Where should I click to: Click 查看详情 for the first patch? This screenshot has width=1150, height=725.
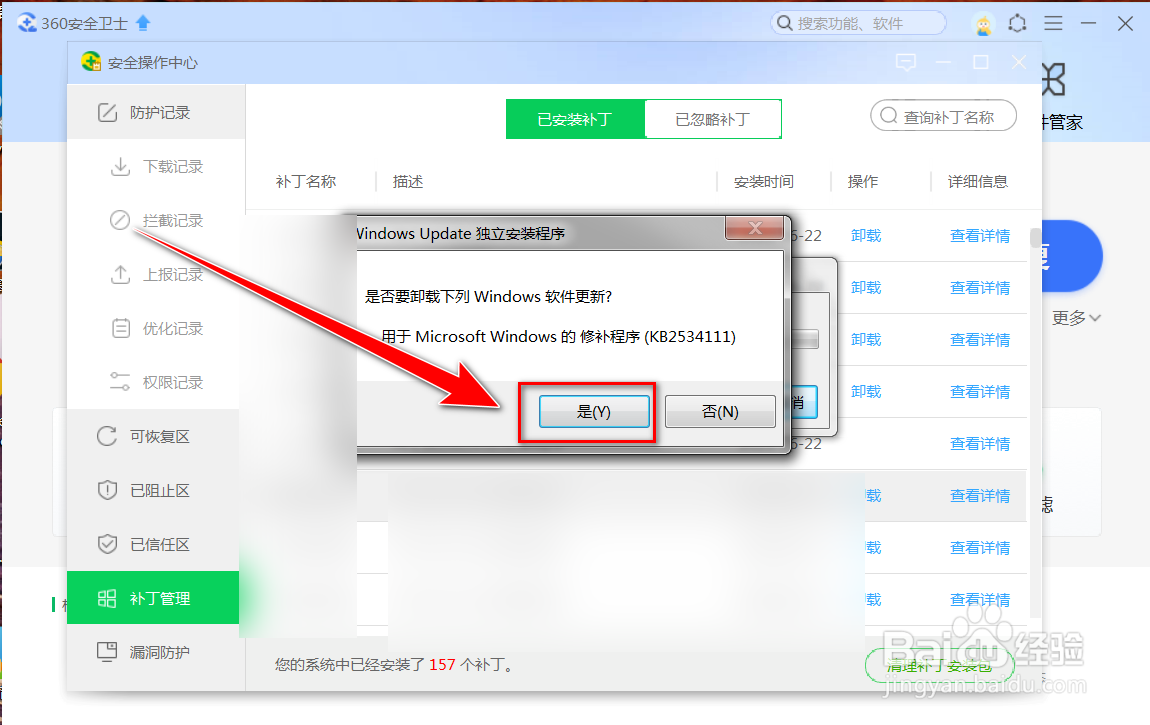click(981, 235)
